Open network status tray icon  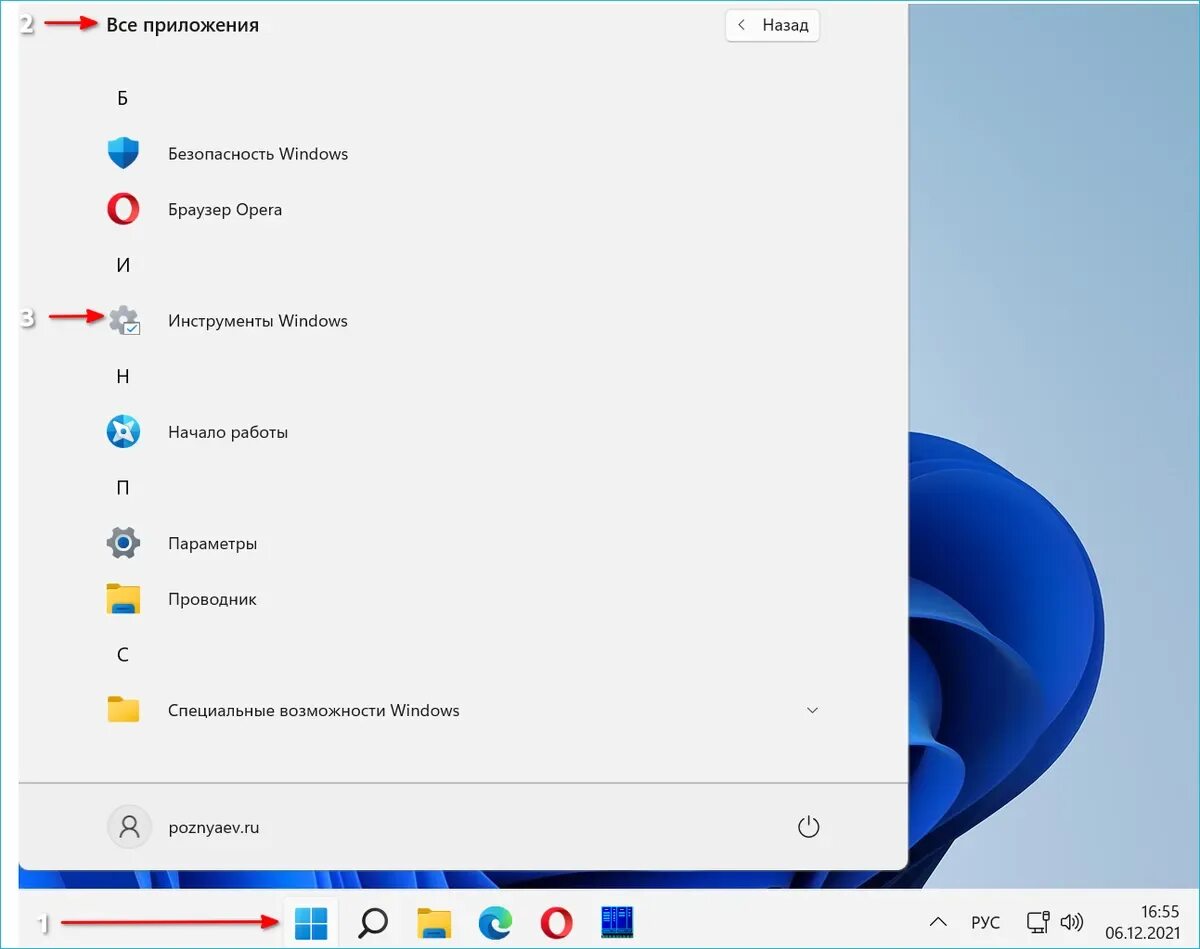pos(1038,922)
